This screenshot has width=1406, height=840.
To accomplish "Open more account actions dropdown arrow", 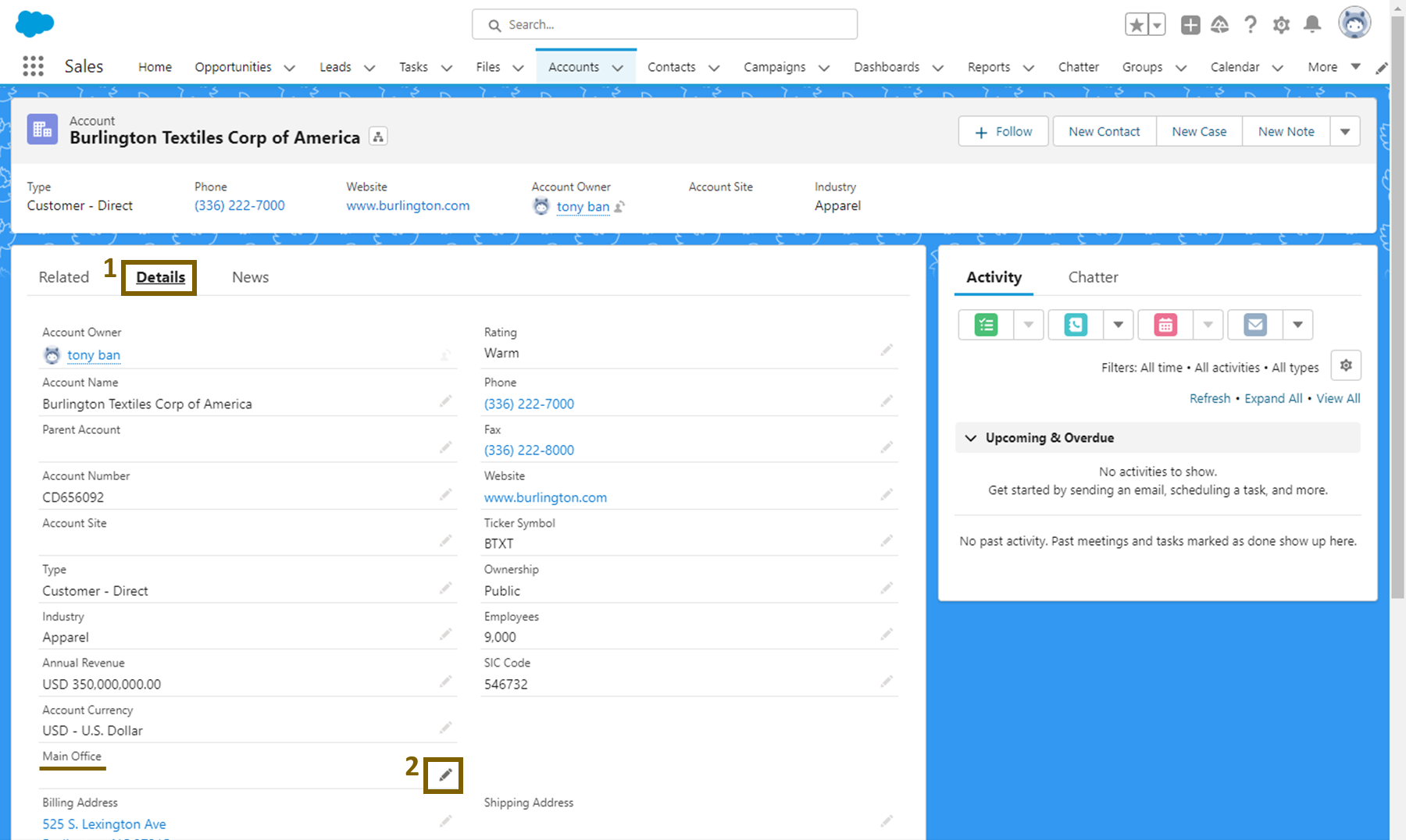I will (1345, 131).
